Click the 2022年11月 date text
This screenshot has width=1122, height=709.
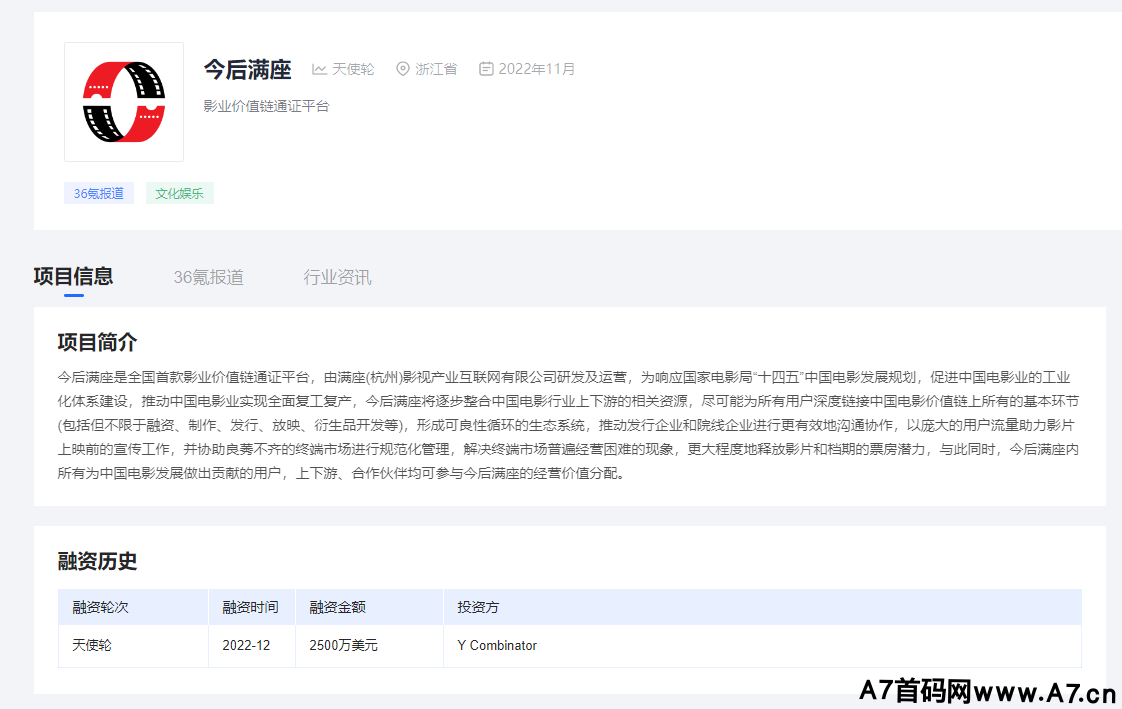pyautogui.click(x=537, y=69)
